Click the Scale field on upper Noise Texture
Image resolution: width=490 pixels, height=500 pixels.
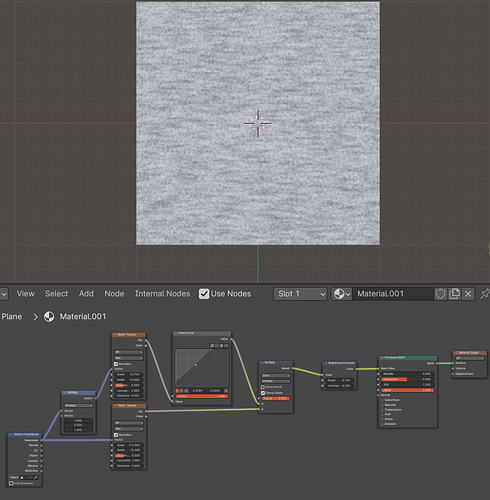point(129,374)
